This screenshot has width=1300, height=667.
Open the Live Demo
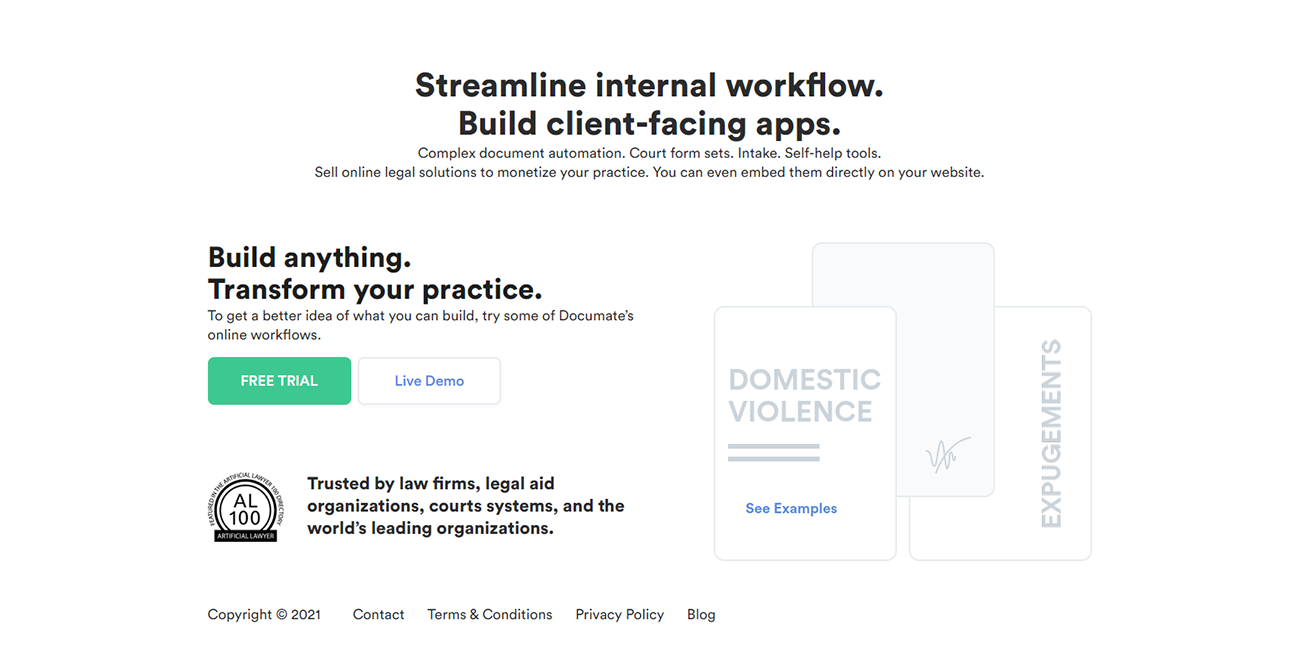[x=429, y=381]
